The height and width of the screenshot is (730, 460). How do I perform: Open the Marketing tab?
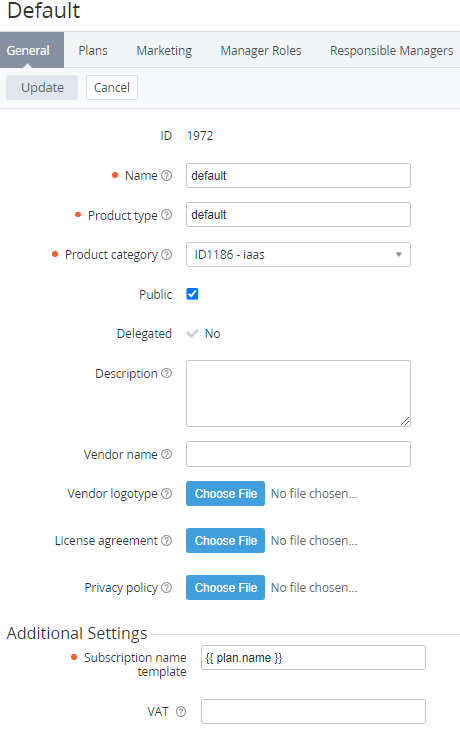[164, 50]
